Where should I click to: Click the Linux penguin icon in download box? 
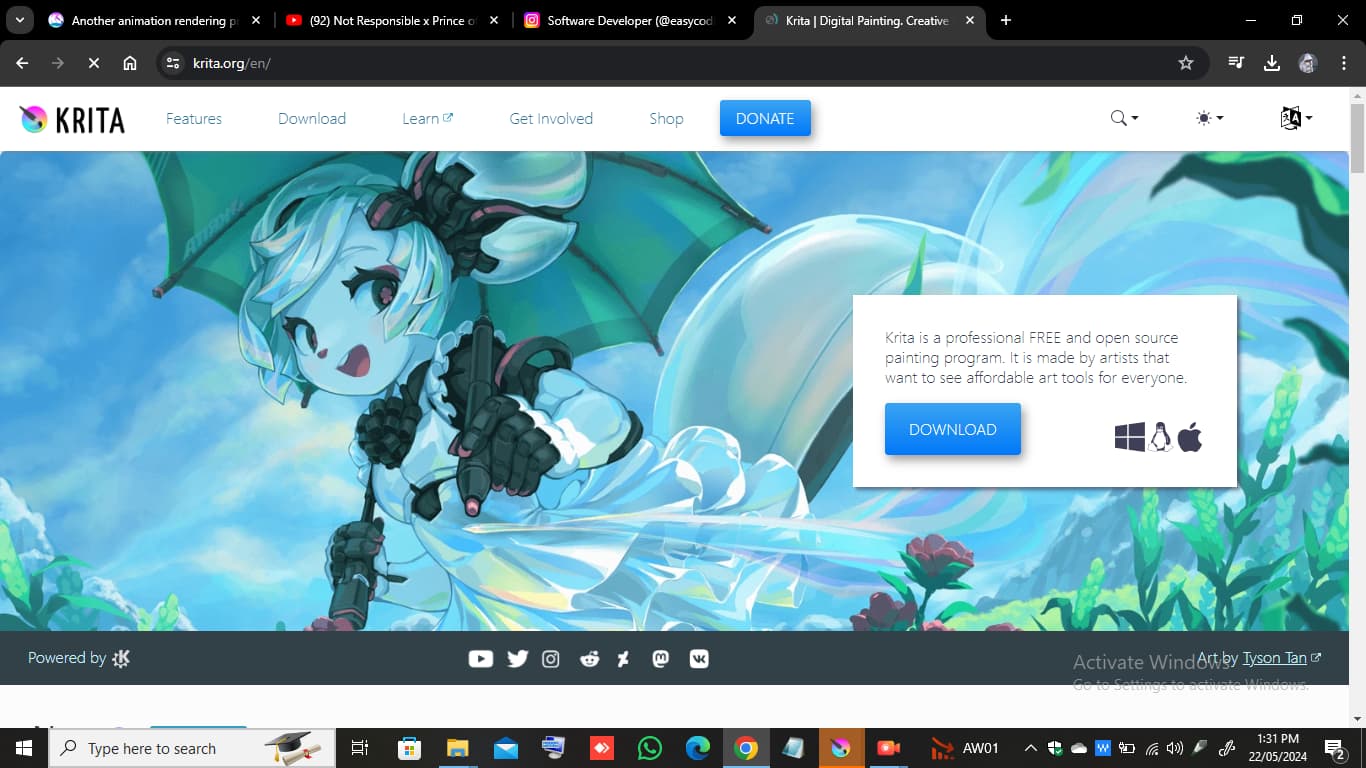point(1160,437)
